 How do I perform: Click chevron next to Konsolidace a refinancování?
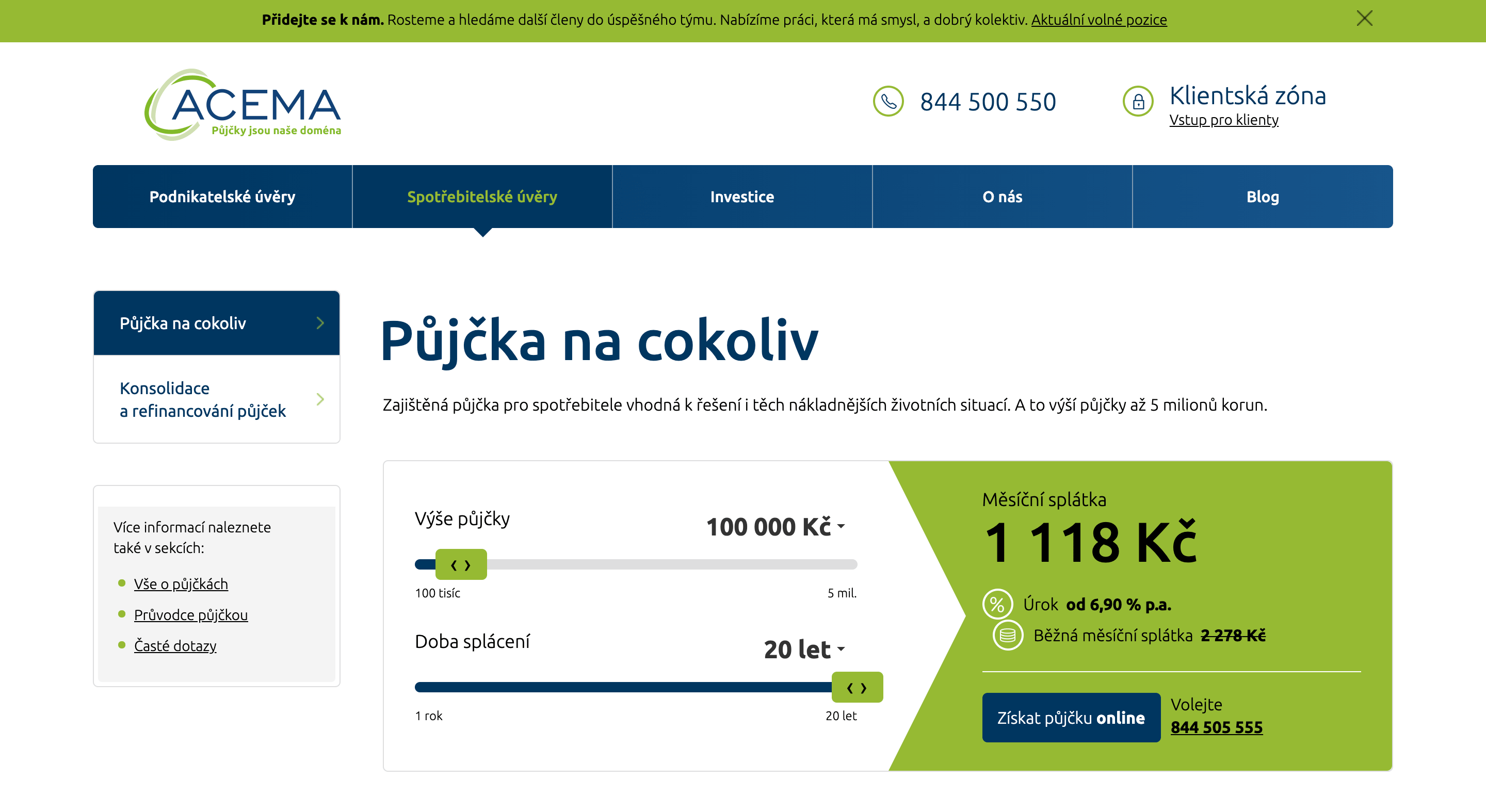(320, 399)
